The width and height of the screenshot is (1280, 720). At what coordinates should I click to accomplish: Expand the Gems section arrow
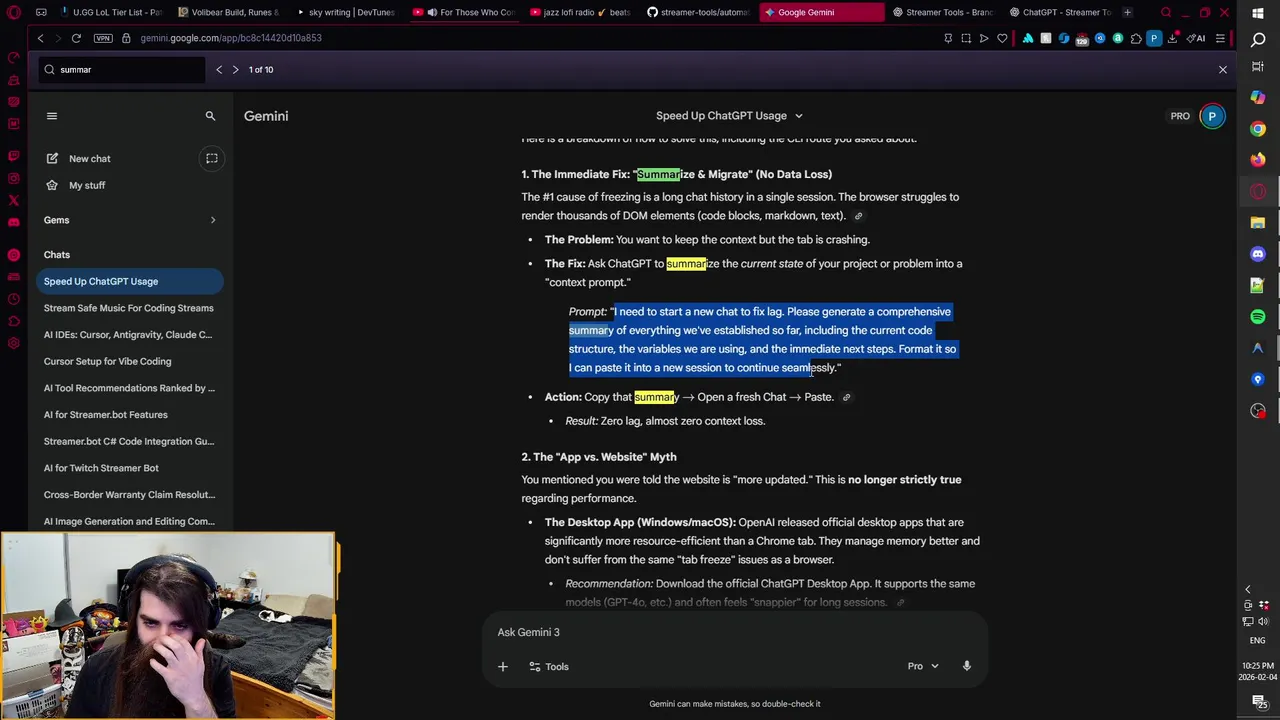click(x=212, y=220)
